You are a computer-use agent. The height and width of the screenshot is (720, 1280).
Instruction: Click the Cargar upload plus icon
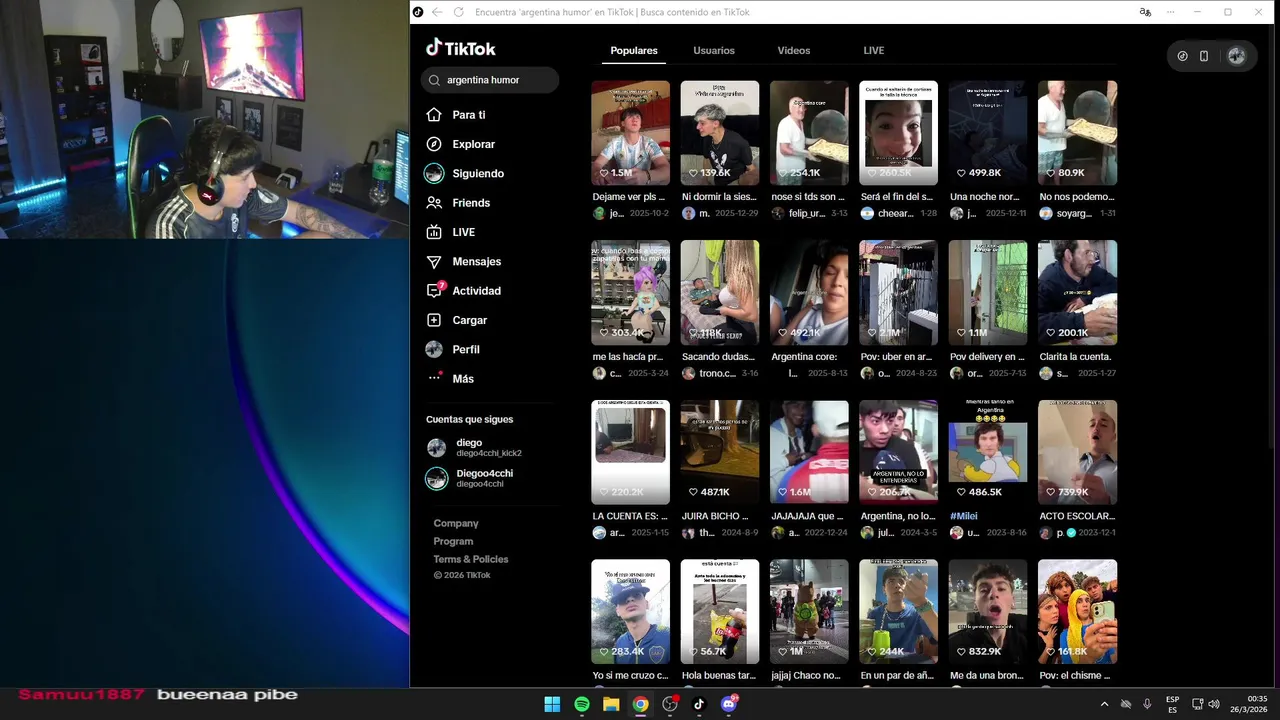coord(434,320)
